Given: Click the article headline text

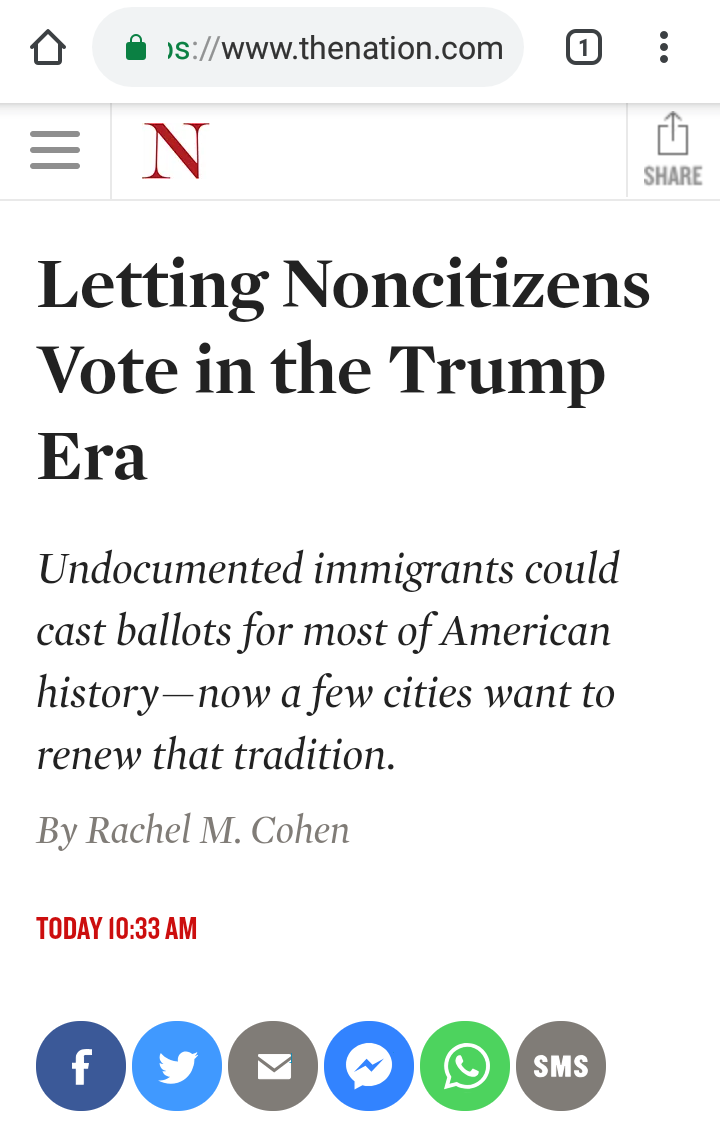Looking at the screenshot, I should tap(343, 369).
